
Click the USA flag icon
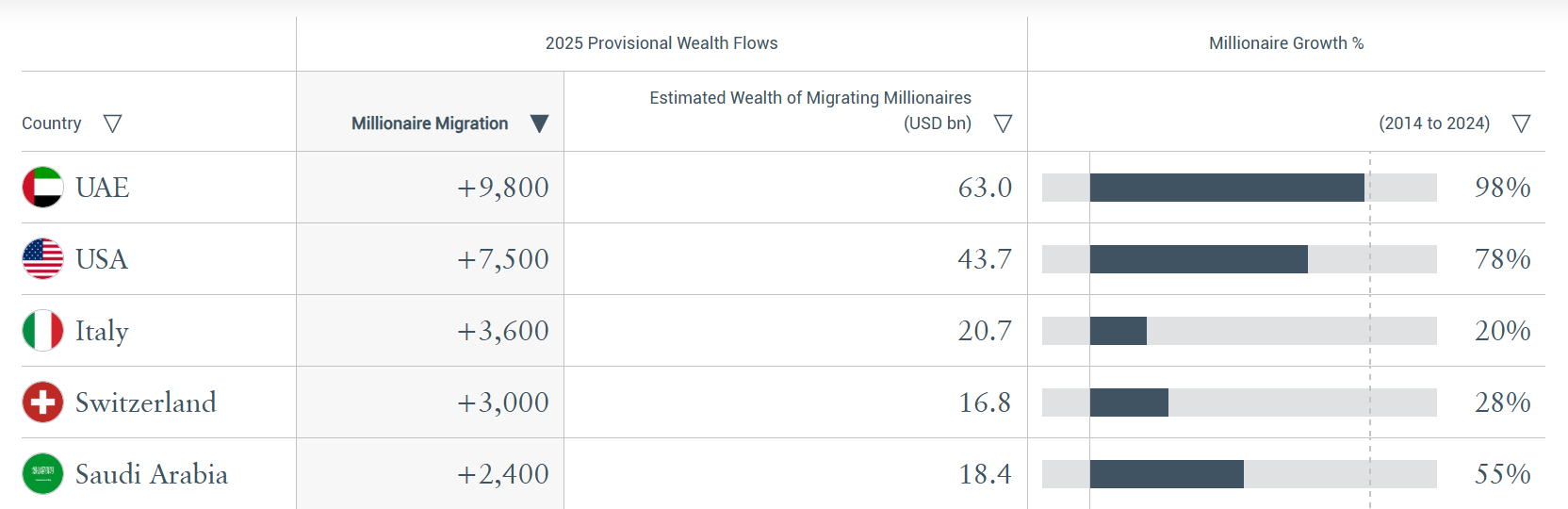[42, 258]
